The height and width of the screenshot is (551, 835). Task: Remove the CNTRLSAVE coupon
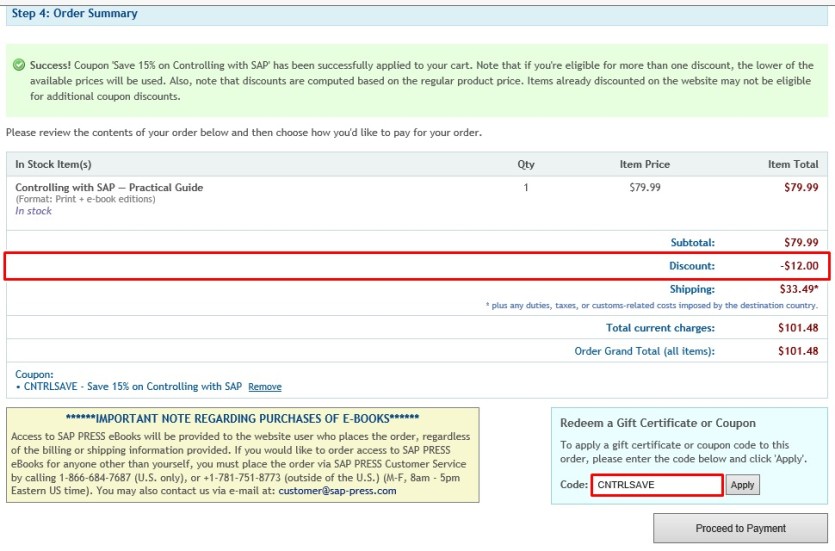point(265,387)
